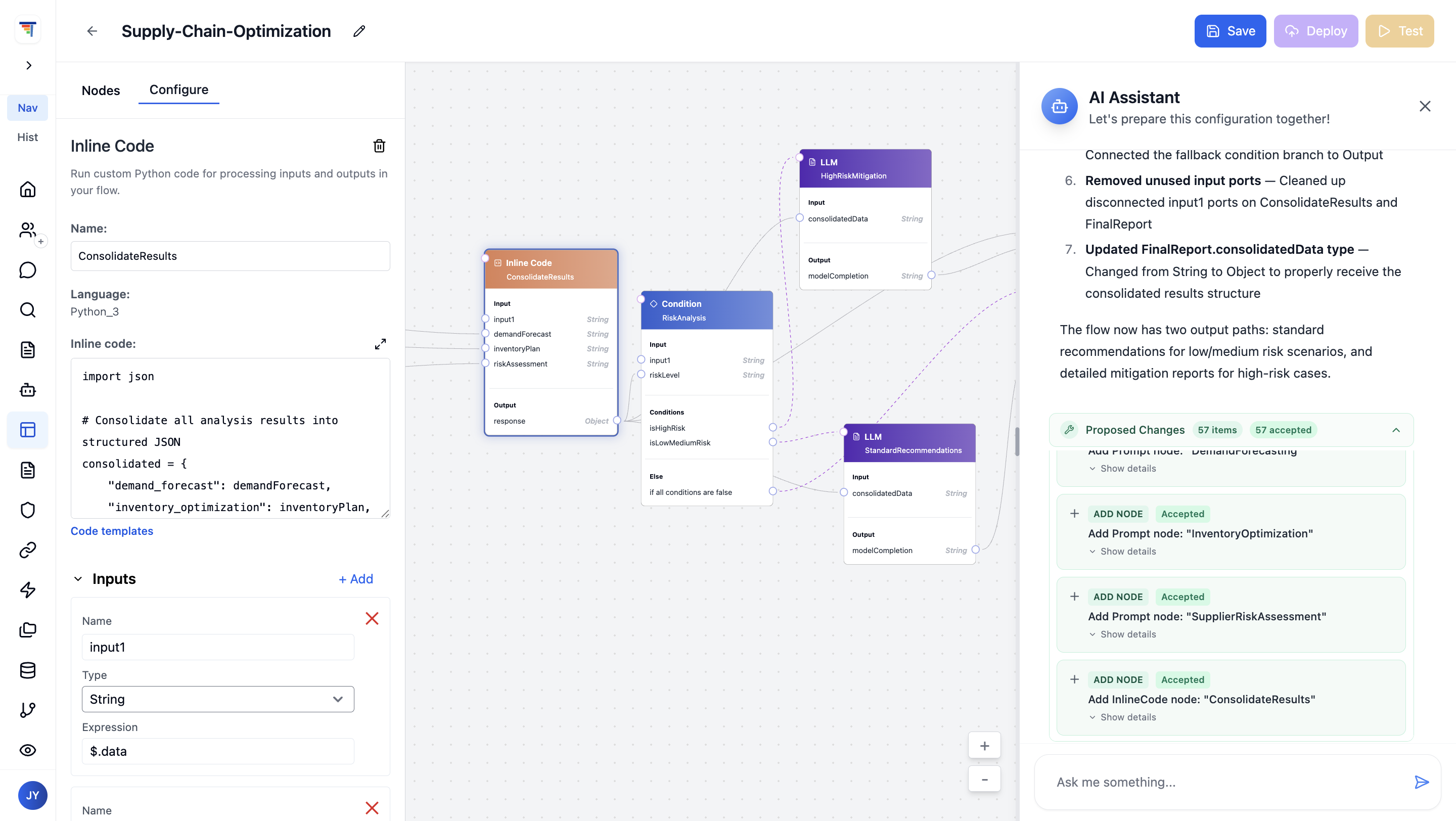
Task: Open the lightning bolt sidebar icon
Action: click(28, 590)
